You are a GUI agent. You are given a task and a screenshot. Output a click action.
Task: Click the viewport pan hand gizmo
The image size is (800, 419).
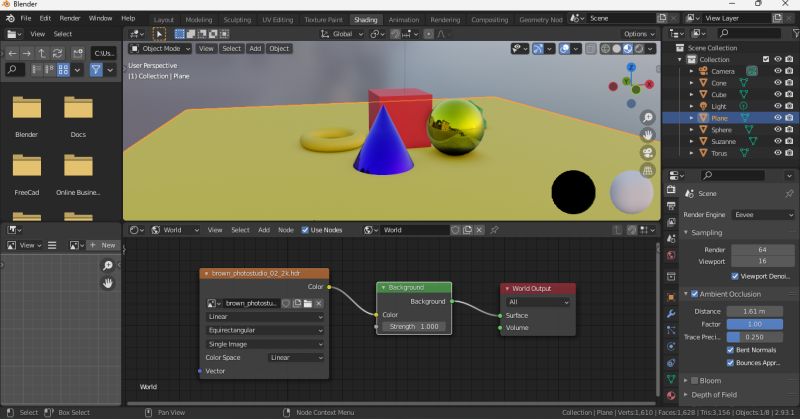tap(647, 135)
